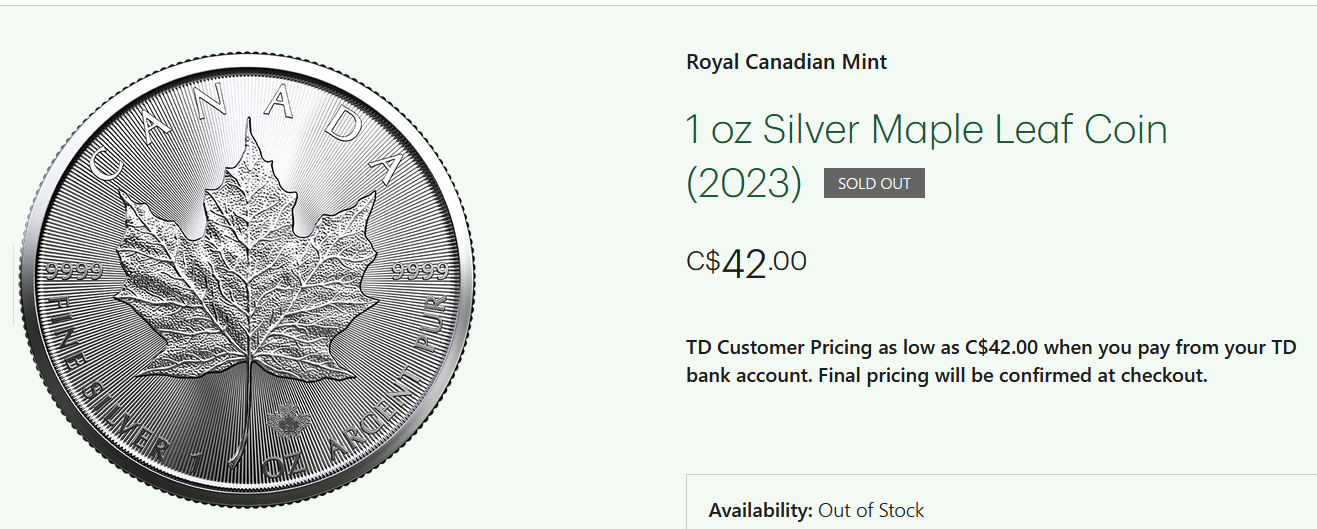Image resolution: width=1317 pixels, height=529 pixels.
Task: Click the Availability label
Action: [760, 511]
